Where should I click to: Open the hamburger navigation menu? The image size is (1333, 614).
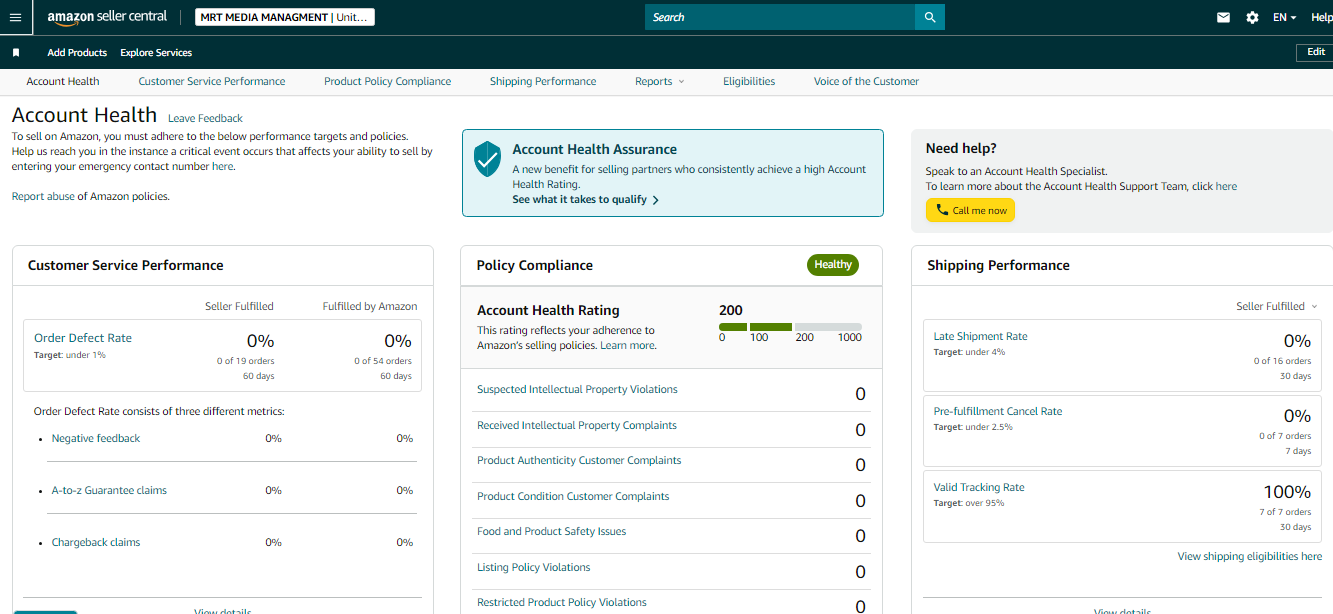tap(15, 17)
